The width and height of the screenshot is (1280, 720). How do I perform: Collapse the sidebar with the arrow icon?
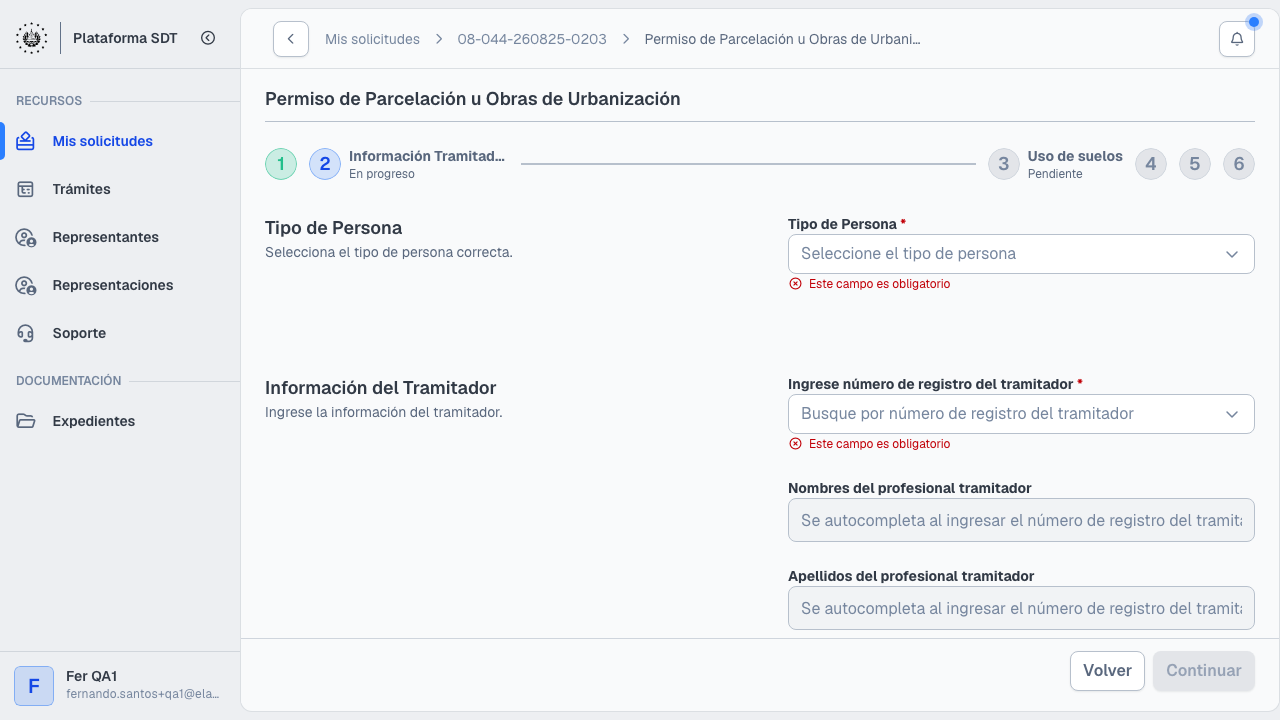click(x=208, y=38)
